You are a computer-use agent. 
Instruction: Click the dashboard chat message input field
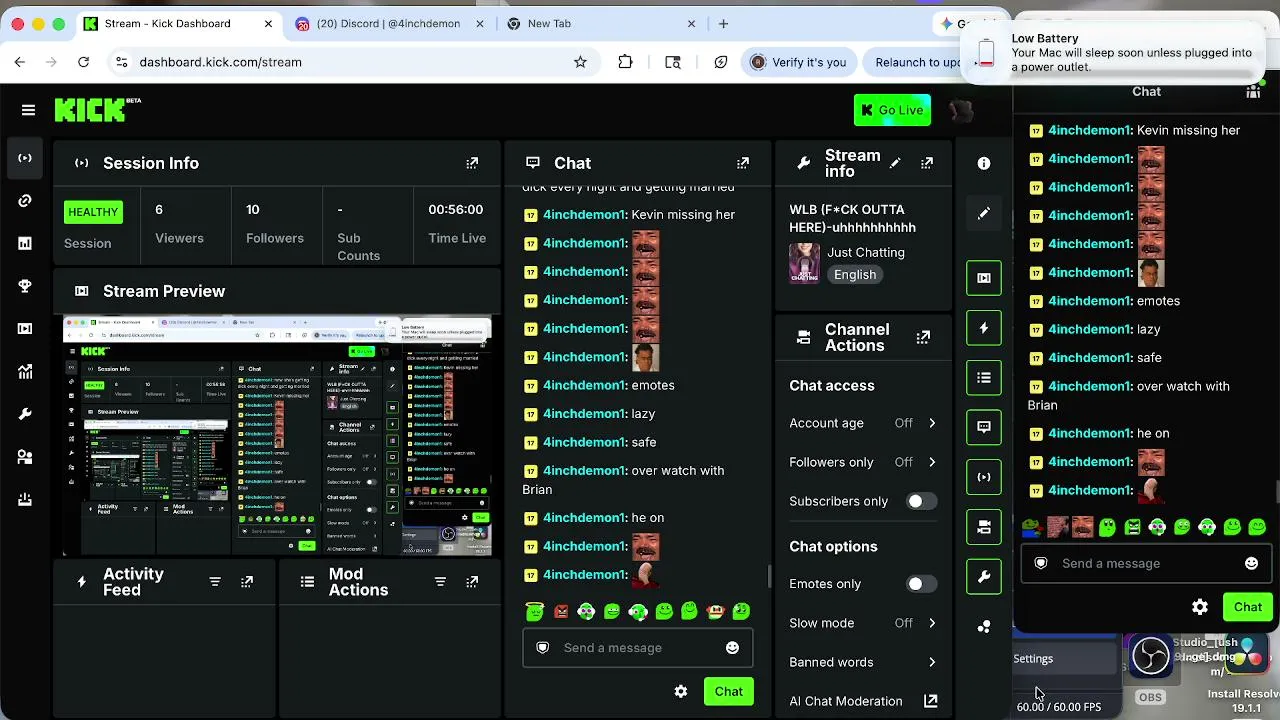[637, 648]
